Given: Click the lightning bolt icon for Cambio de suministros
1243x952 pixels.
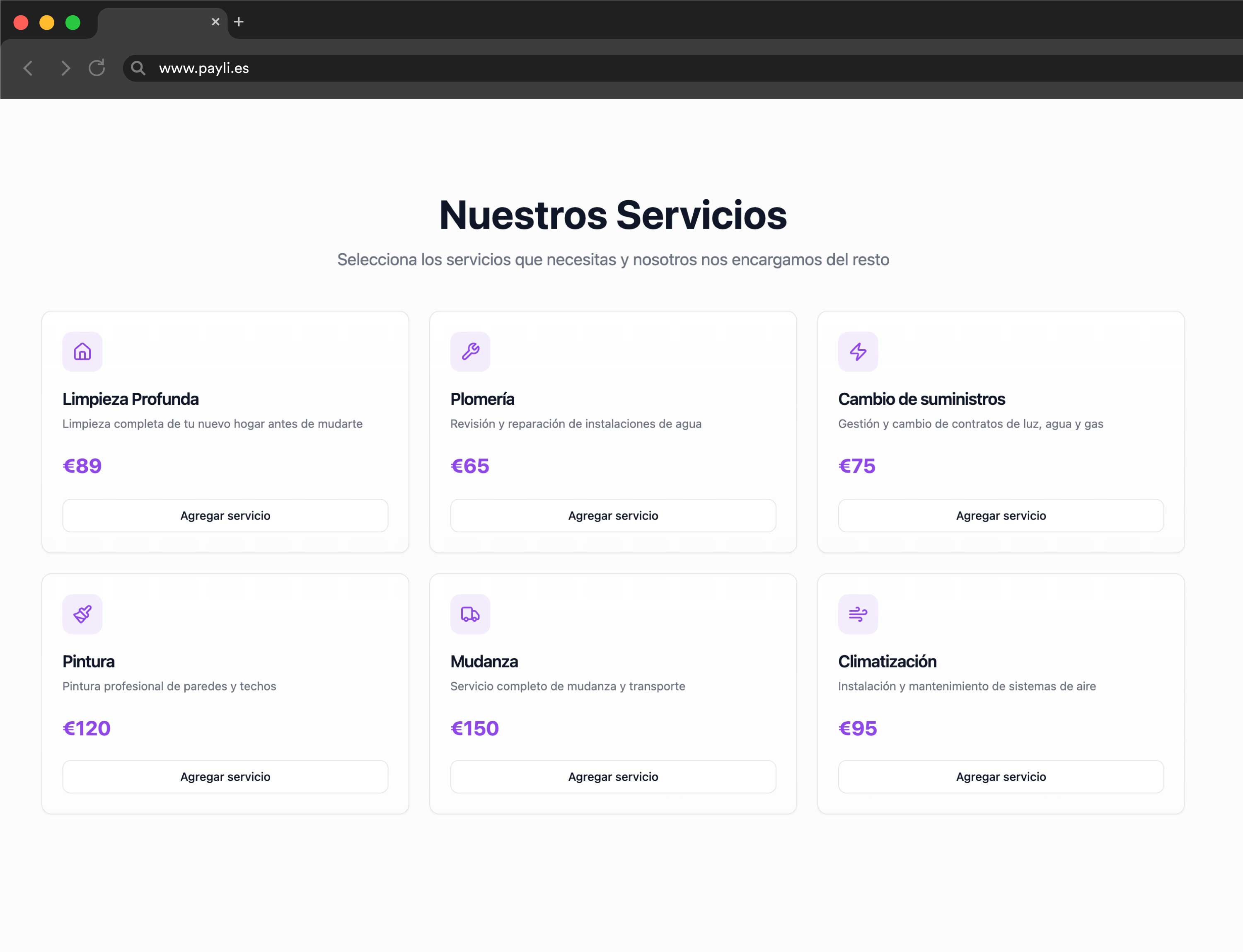Looking at the screenshot, I should pyautogui.click(x=858, y=351).
